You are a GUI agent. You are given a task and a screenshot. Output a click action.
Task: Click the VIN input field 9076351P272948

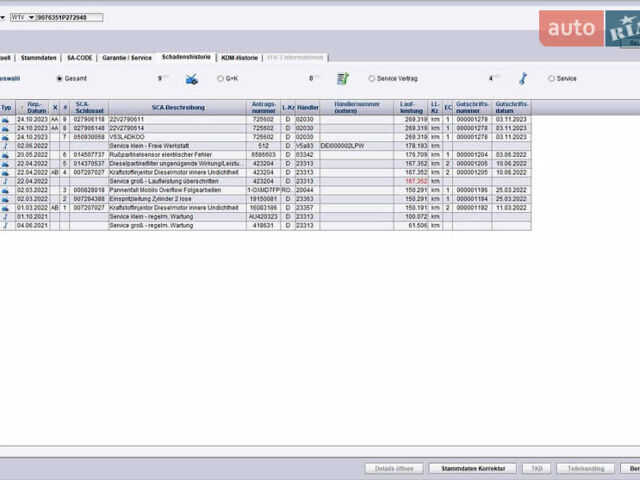pyautogui.click(x=70, y=18)
